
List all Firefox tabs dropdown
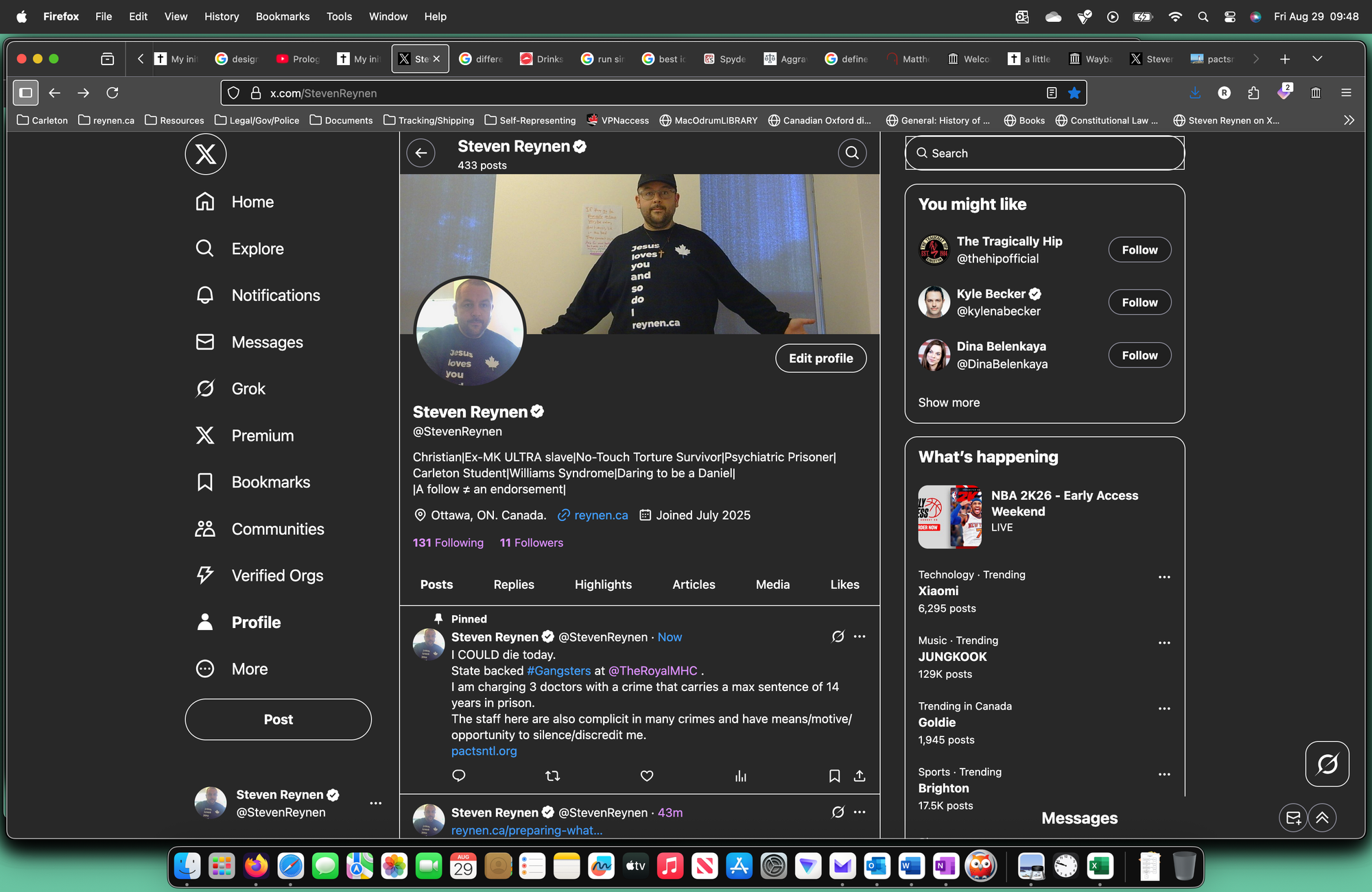1317,59
